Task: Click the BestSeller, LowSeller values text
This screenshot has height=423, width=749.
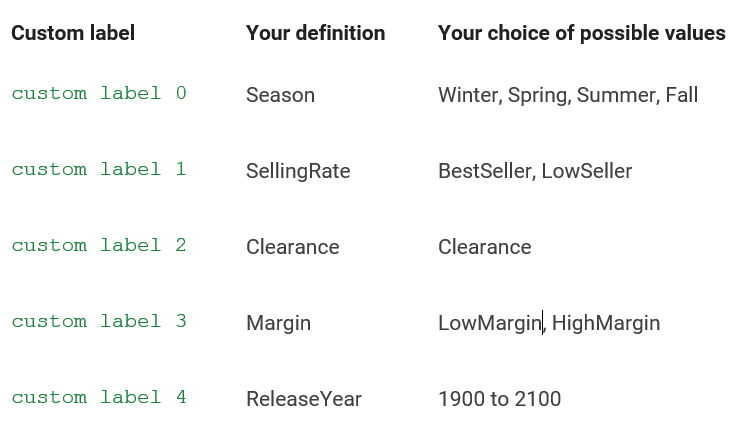Action: click(535, 171)
